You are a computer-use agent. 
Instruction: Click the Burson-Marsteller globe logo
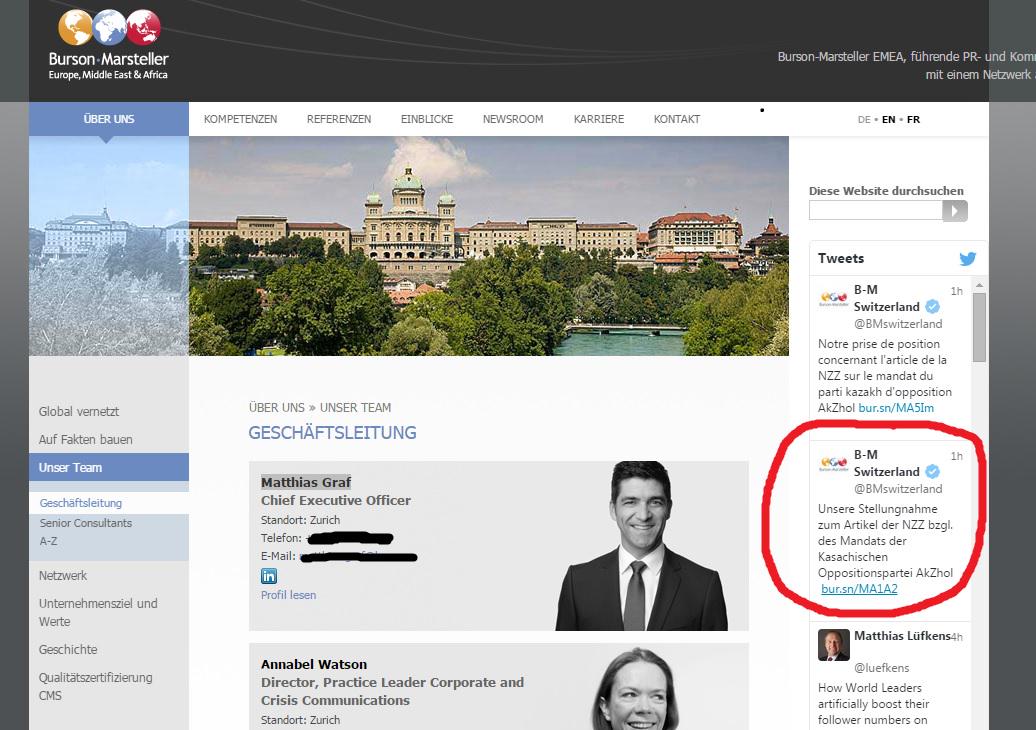109,45
